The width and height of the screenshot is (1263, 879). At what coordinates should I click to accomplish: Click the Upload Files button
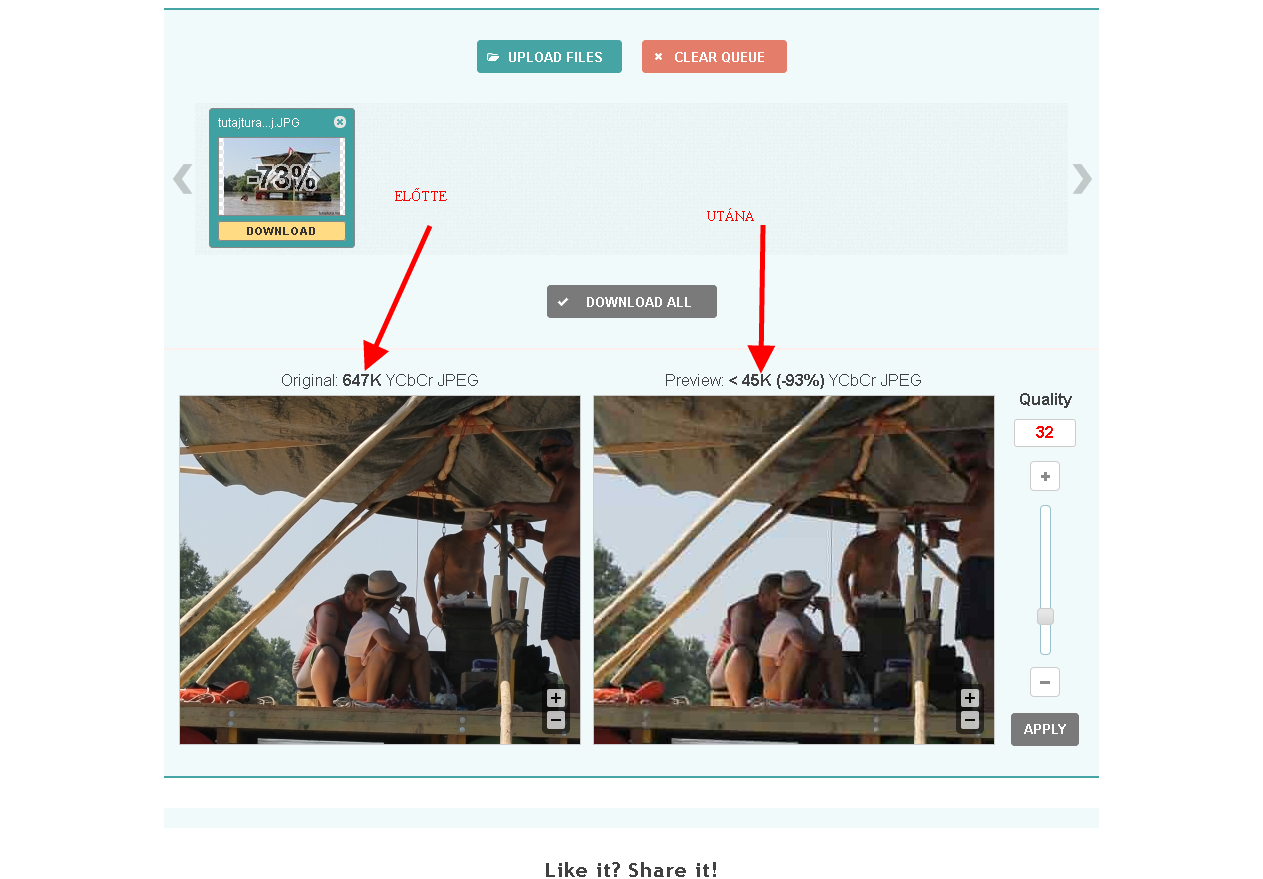(549, 57)
